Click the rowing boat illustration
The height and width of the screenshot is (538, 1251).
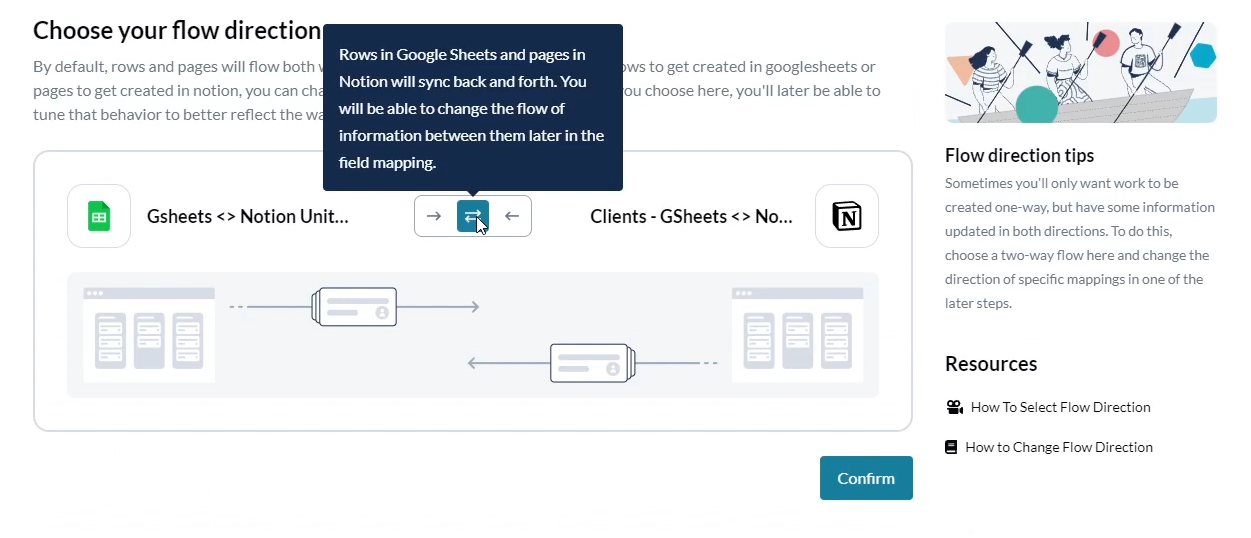click(1081, 73)
